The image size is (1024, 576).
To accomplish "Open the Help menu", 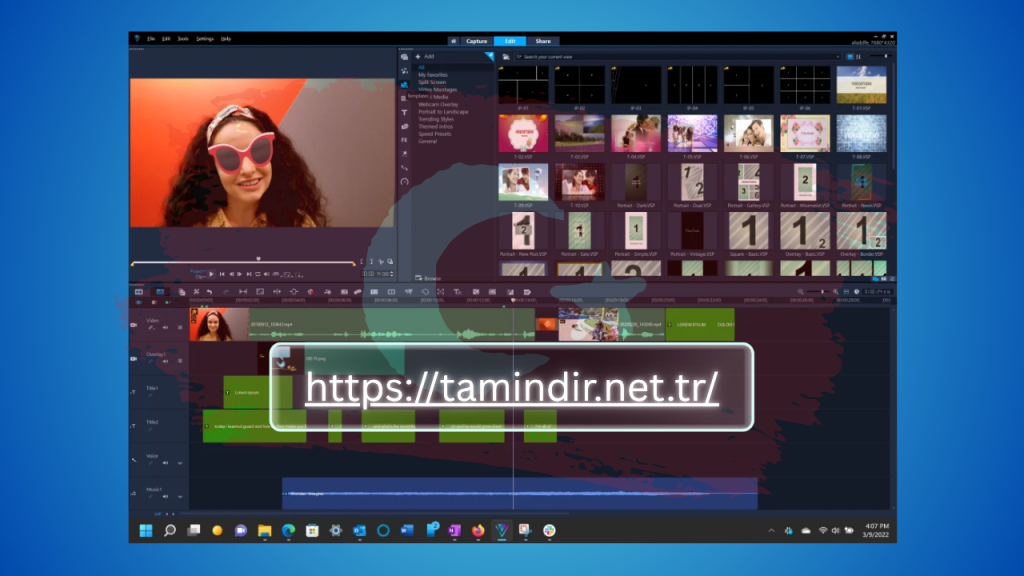I will [x=225, y=39].
